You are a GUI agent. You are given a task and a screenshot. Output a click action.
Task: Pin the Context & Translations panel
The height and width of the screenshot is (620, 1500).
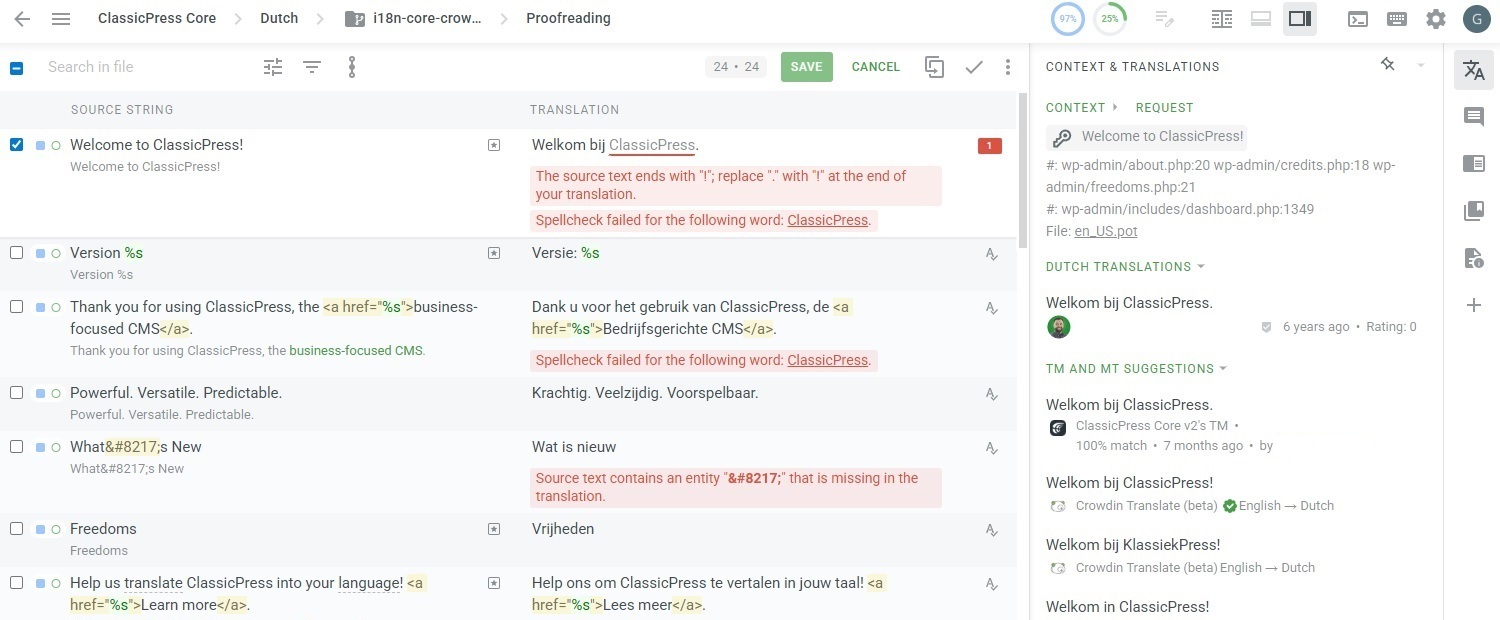click(1387, 64)
